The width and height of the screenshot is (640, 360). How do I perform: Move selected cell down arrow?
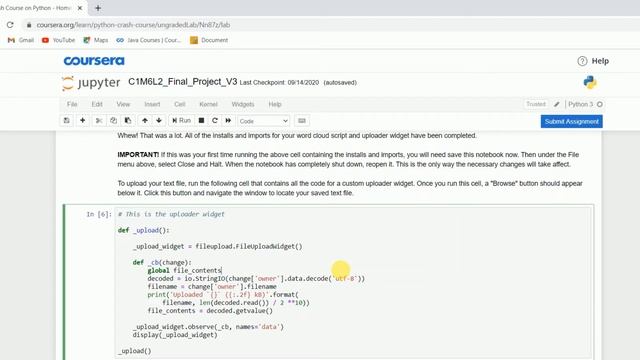(x=159, y=121)
